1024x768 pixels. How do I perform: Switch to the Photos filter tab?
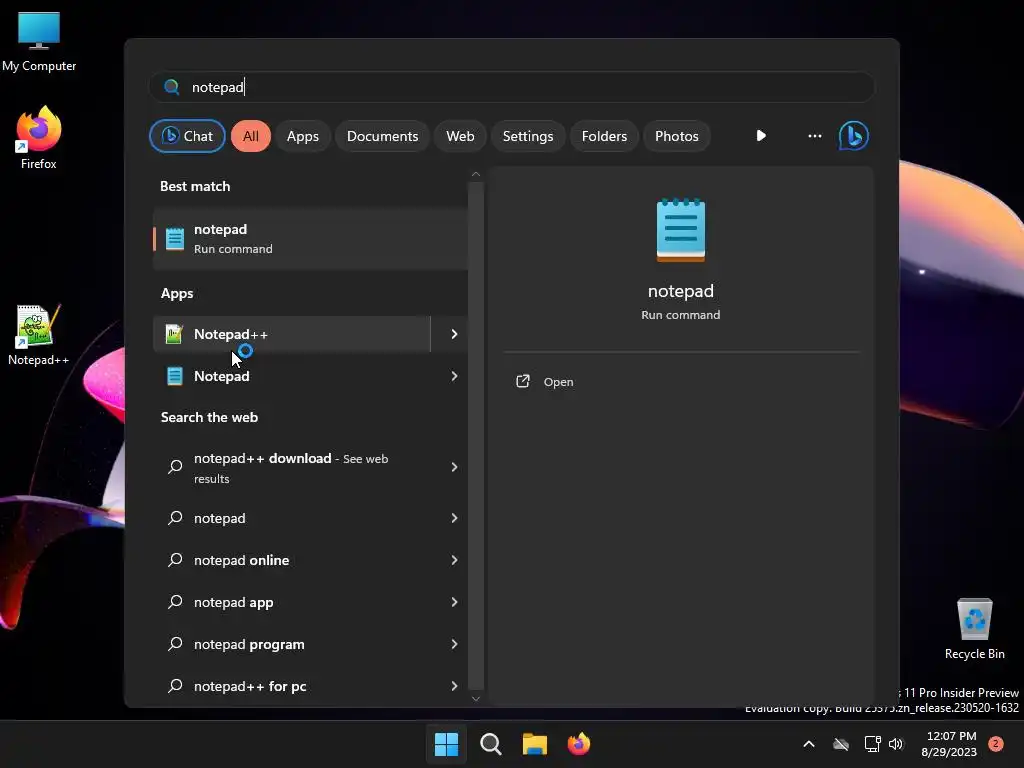pyautogui.click(x=677, y=136)
